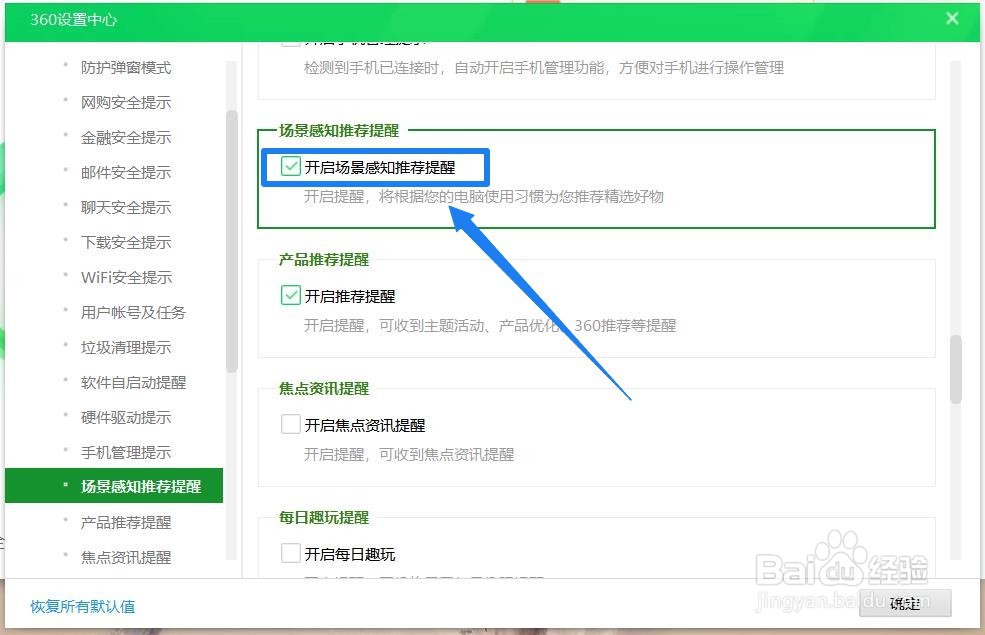Select 金融安全提示 sidebar item

pyautogui.click(x=126, y=138)
